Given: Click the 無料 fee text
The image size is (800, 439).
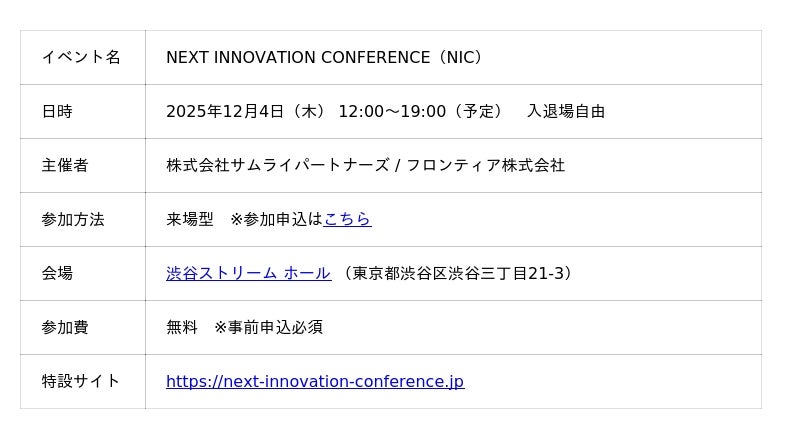Looking at the screenshot, I should click(182, 327).
